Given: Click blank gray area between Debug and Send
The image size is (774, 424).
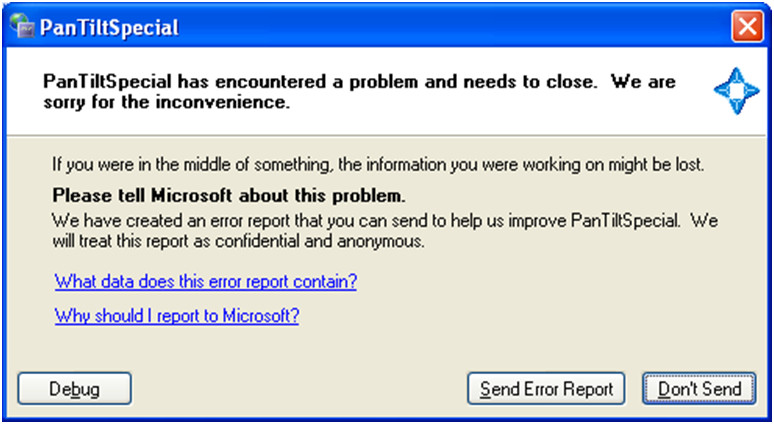Looking at the screenshot, I should pos(300,388).
